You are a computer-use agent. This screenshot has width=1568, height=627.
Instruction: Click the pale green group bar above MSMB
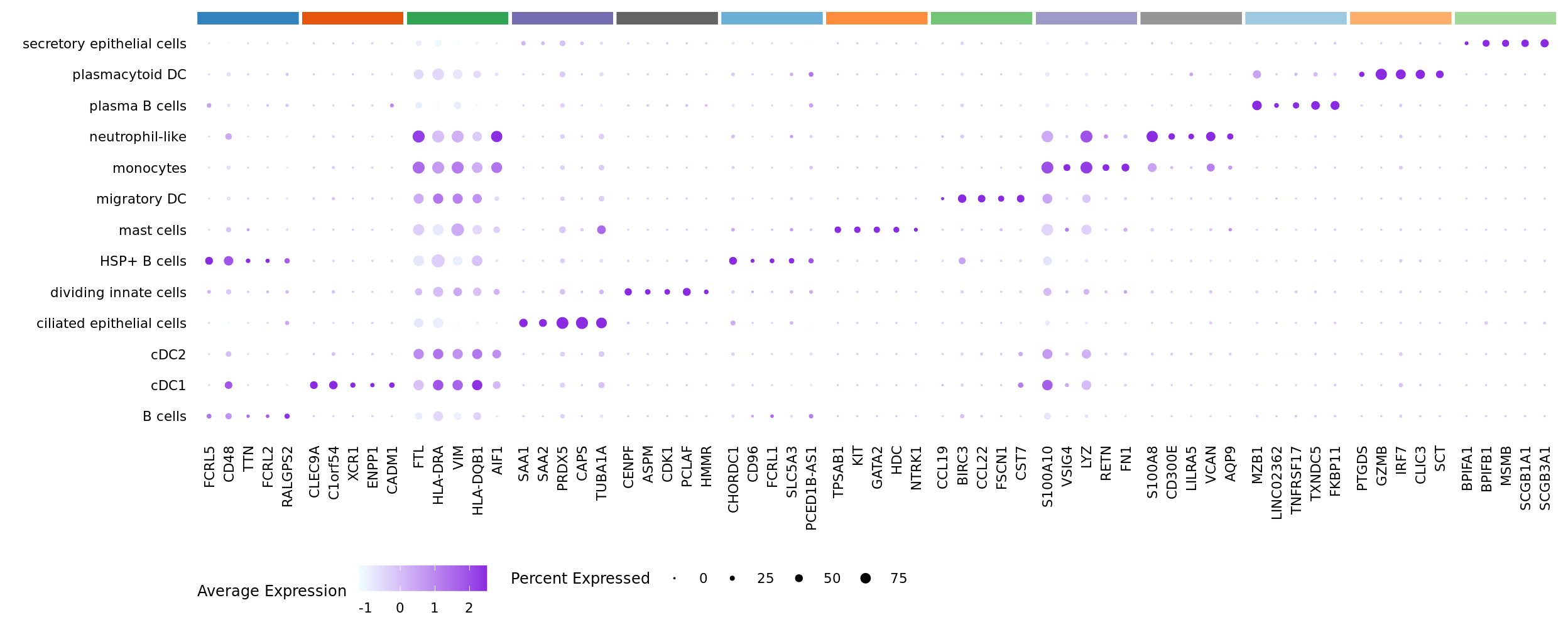pos(1505,18)
